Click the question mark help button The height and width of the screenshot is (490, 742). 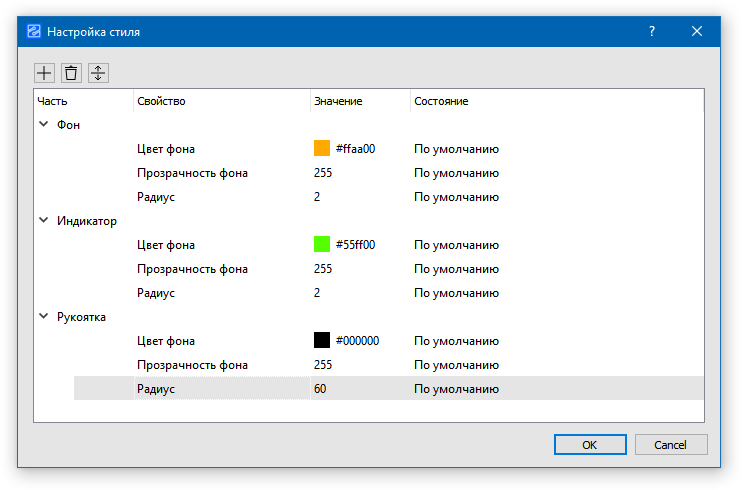652,31
